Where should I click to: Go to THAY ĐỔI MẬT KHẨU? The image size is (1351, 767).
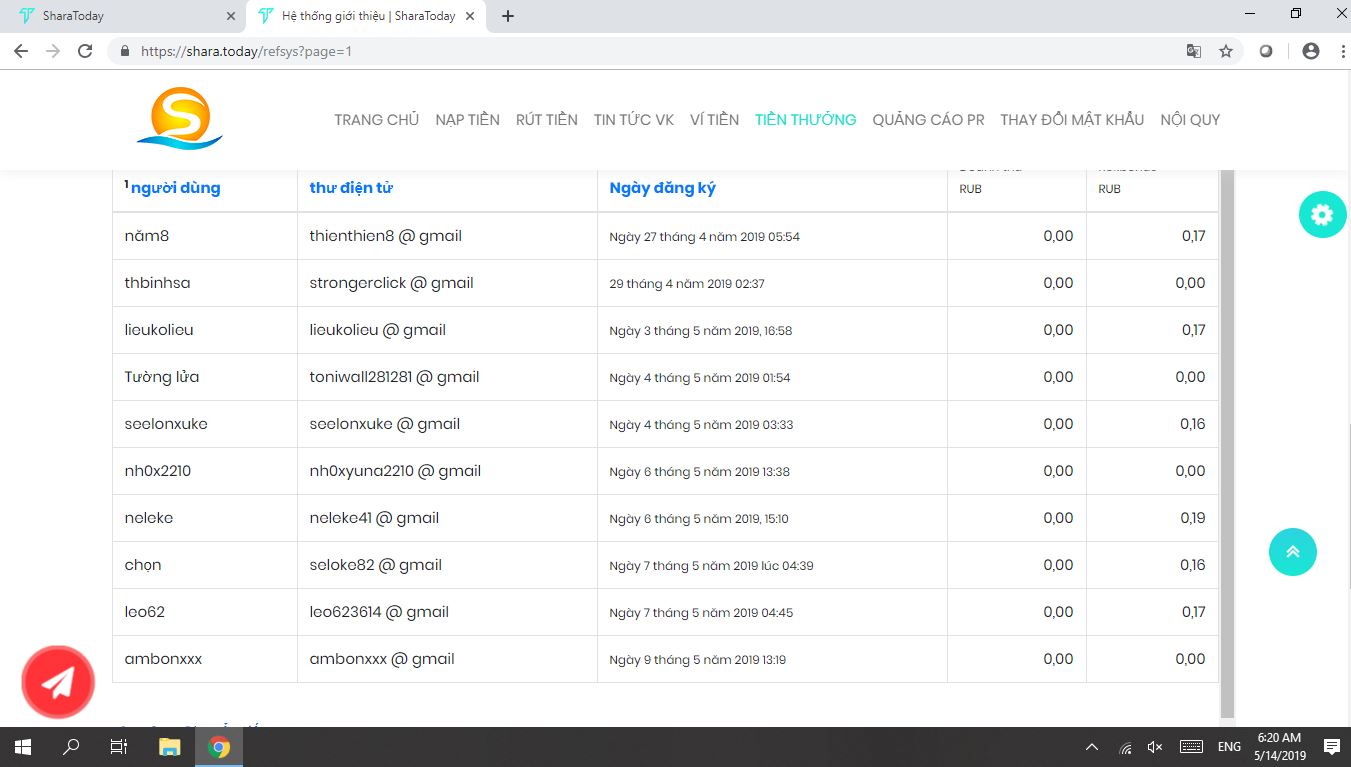1072,120
